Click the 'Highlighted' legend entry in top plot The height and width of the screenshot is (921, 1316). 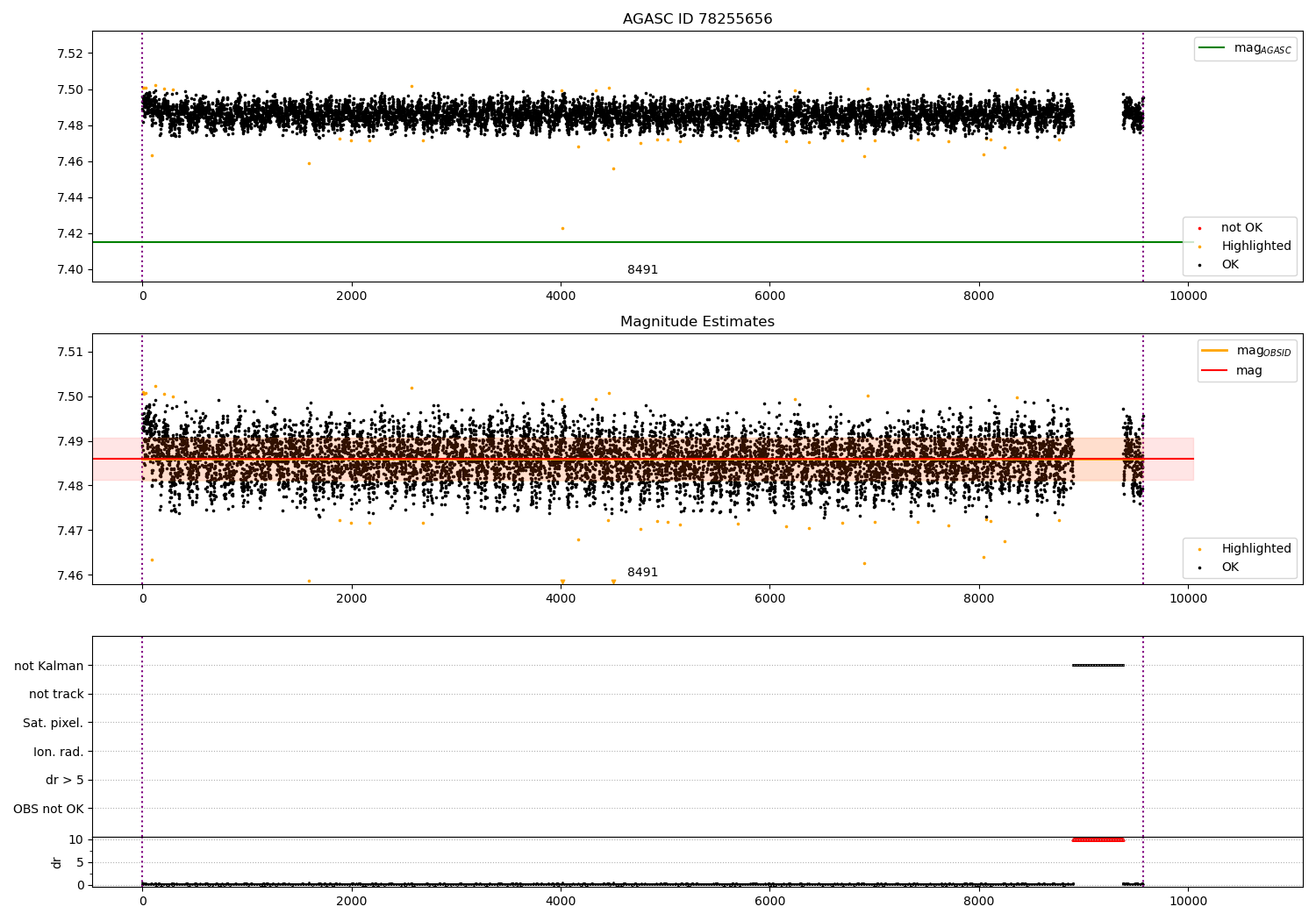(x=1245, y=246)
